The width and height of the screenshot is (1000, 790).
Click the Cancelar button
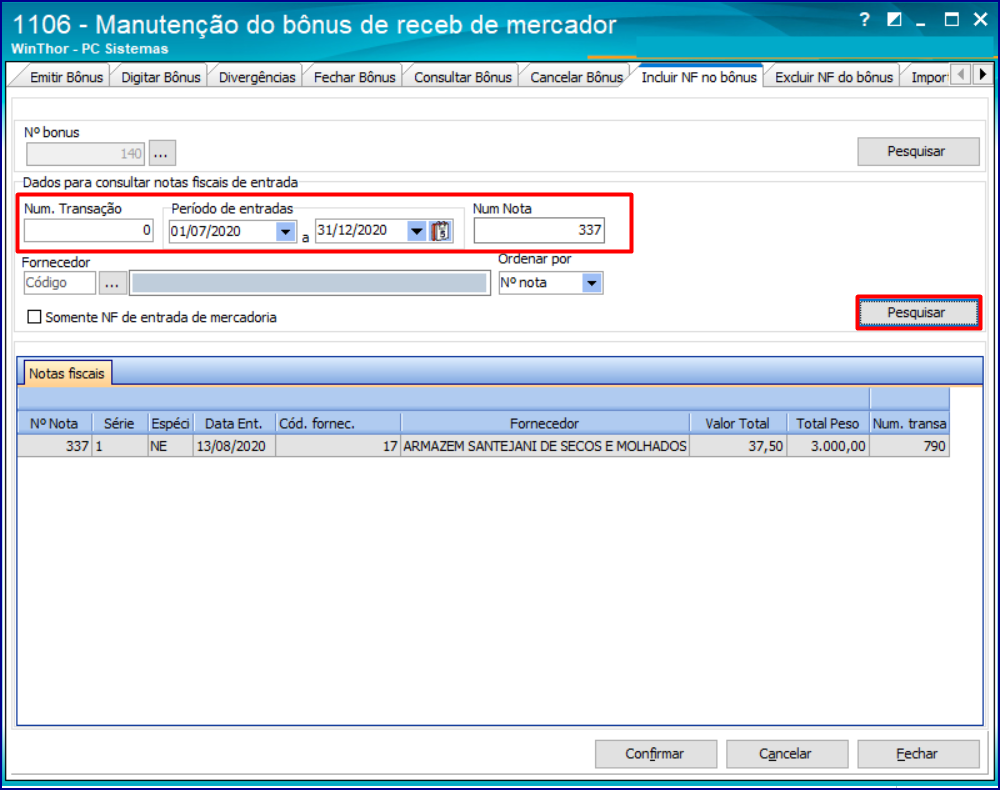pyautogui.click(x=787, y=754)
